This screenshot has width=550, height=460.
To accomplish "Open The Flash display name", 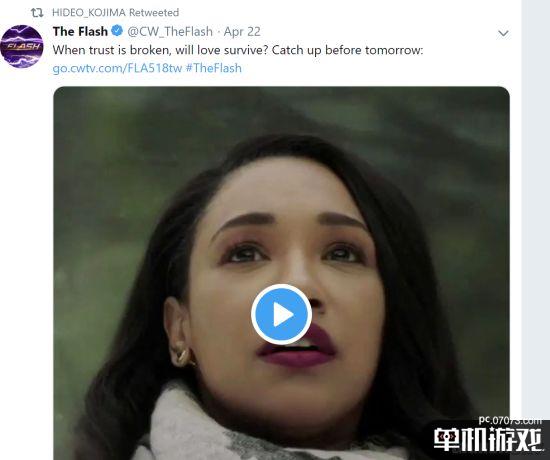I will click(x=80, y=31).
